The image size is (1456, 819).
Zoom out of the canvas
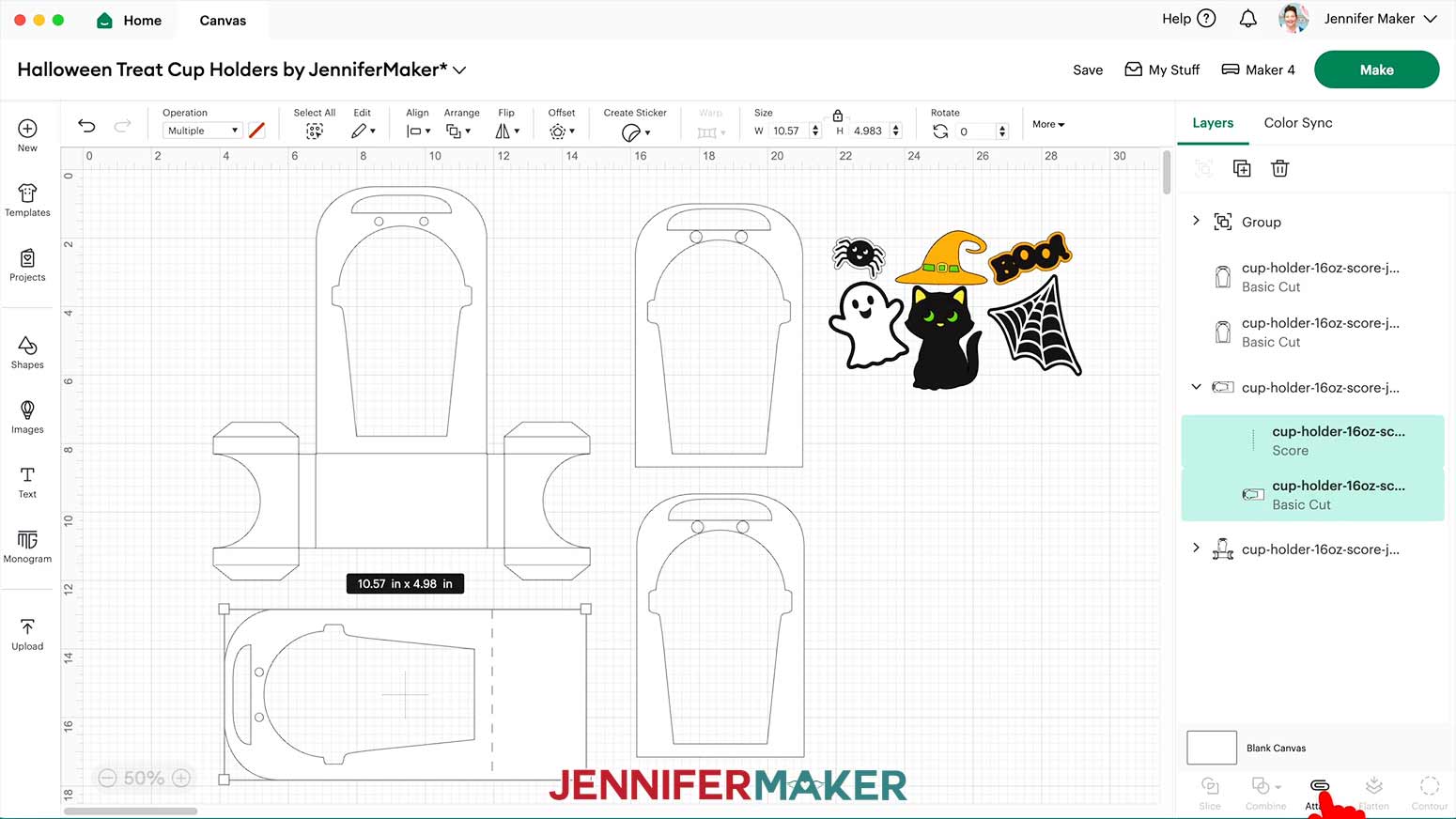point(107,778)
